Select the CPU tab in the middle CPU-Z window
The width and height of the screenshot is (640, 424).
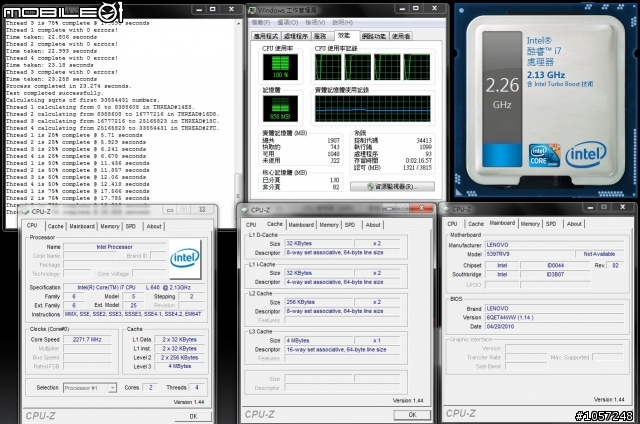[x=251, y=225]
